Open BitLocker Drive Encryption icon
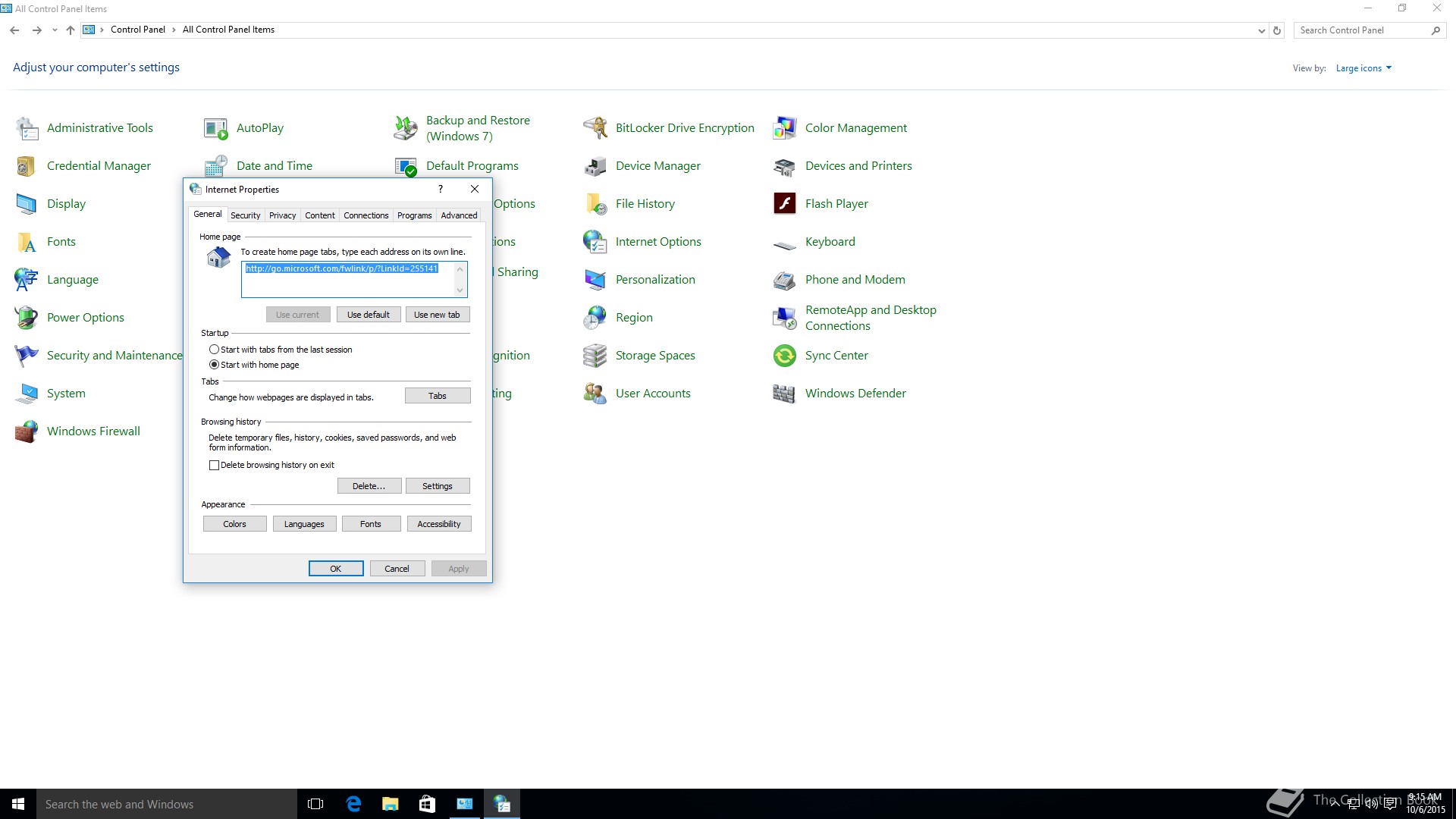 click(x=595, y=128)
